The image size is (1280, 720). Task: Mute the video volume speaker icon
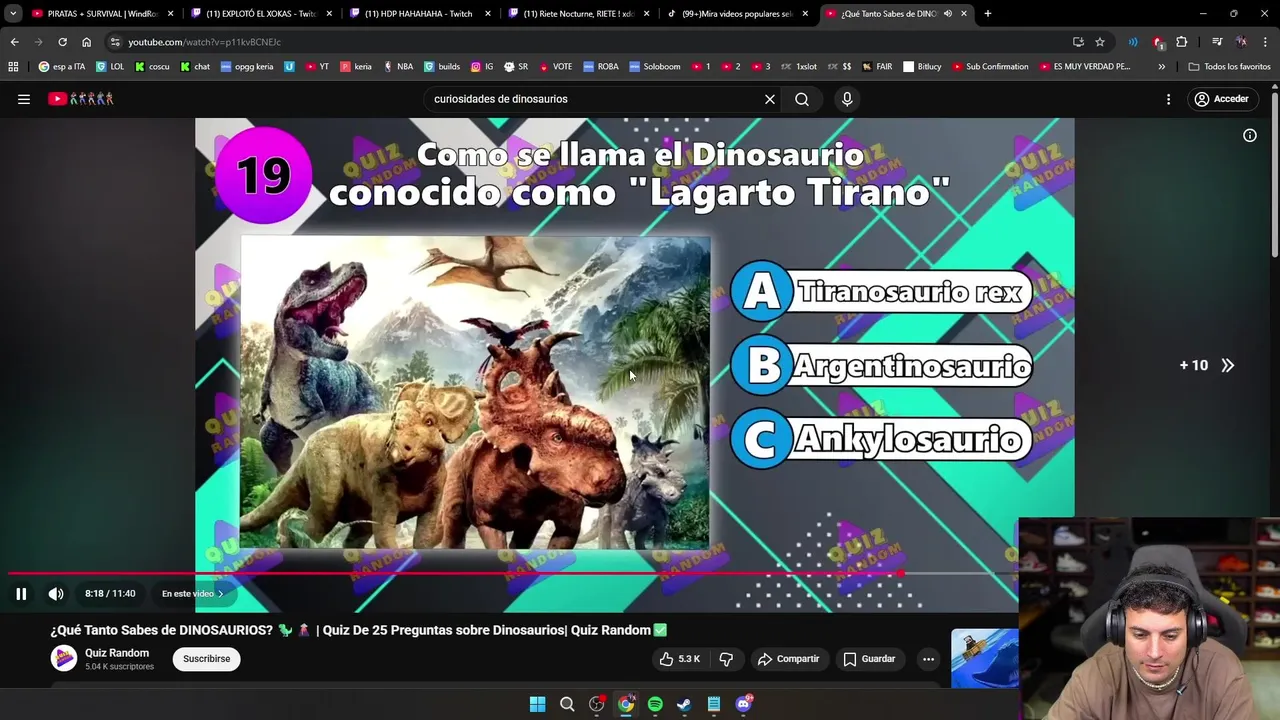(56, 593)
